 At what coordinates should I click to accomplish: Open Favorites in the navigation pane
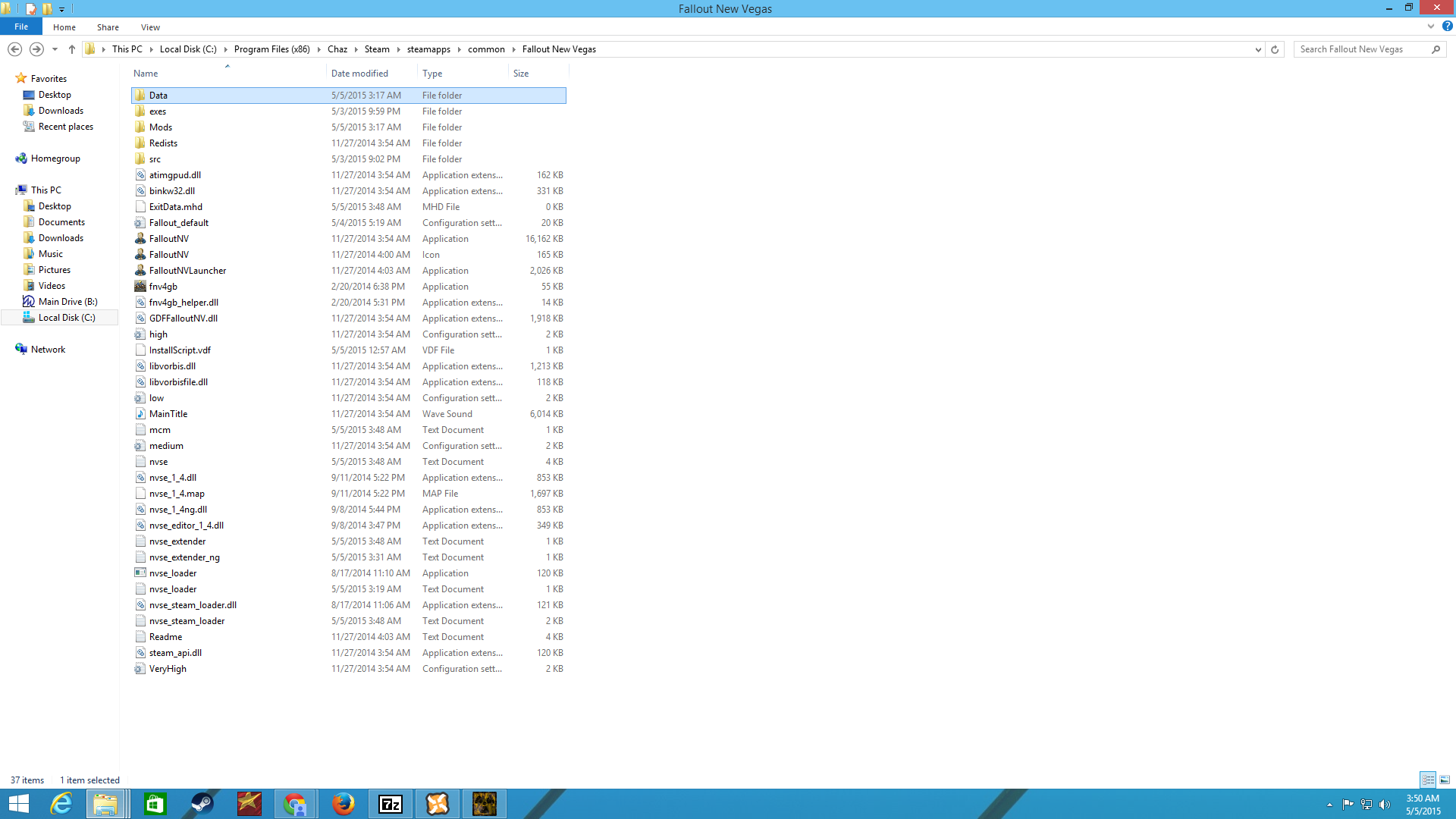49,79
